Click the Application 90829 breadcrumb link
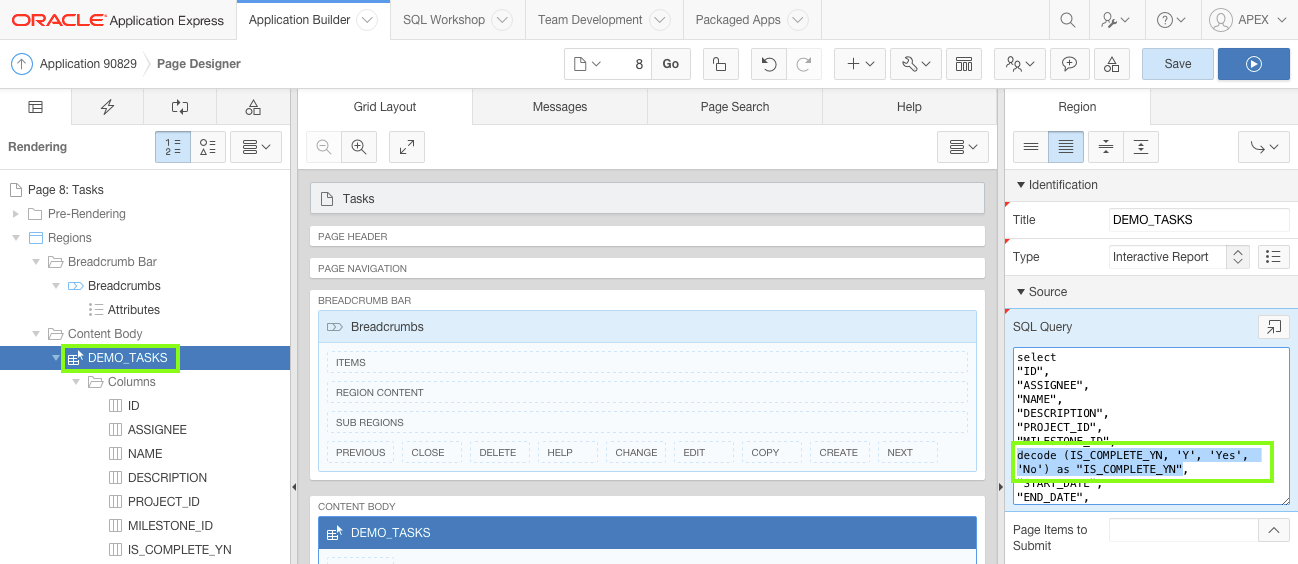This screenshot has width=1298, height=564. (x=90, y=64)
